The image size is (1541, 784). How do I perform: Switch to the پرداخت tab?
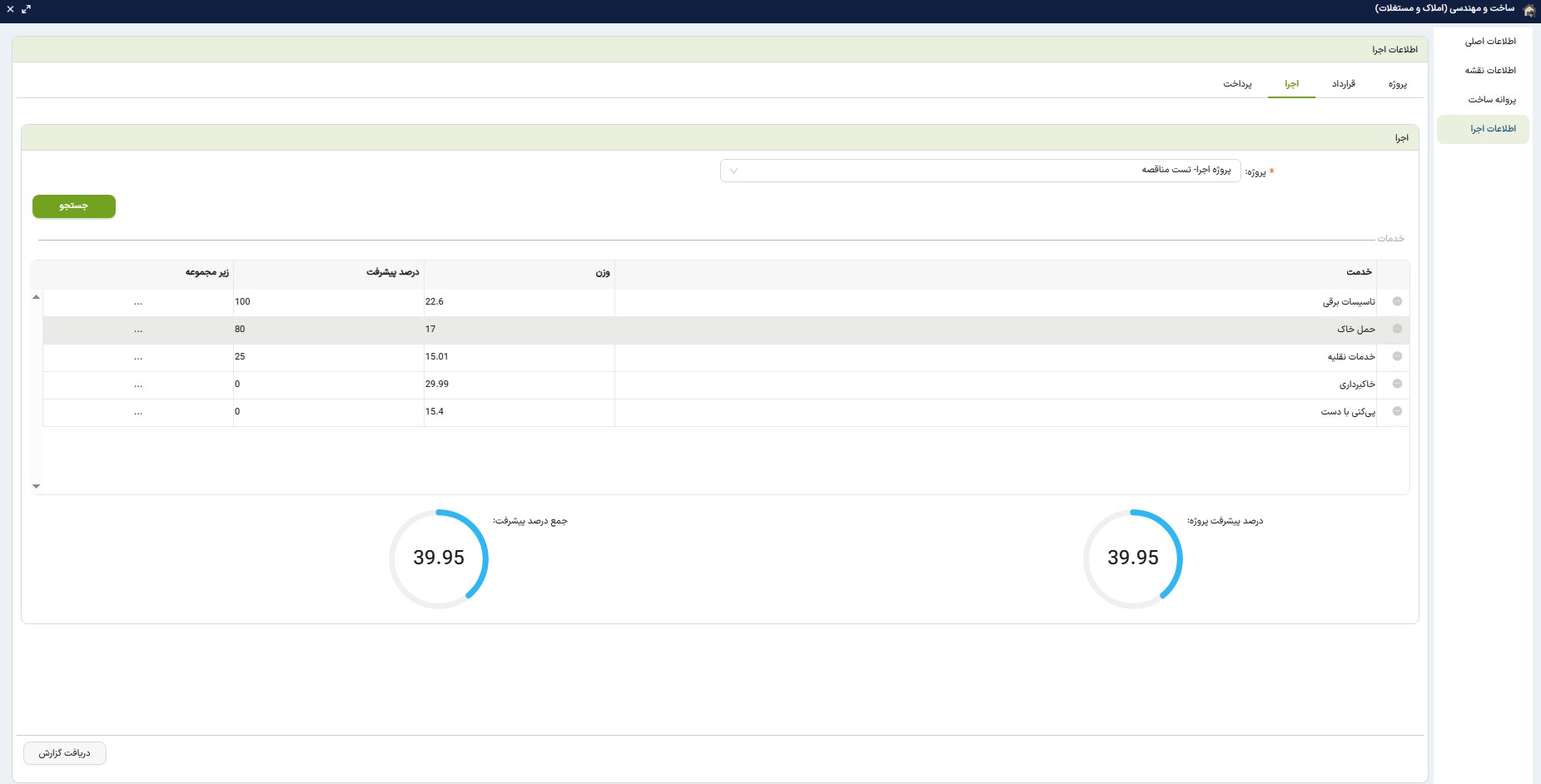click(x=1237, y=84)
